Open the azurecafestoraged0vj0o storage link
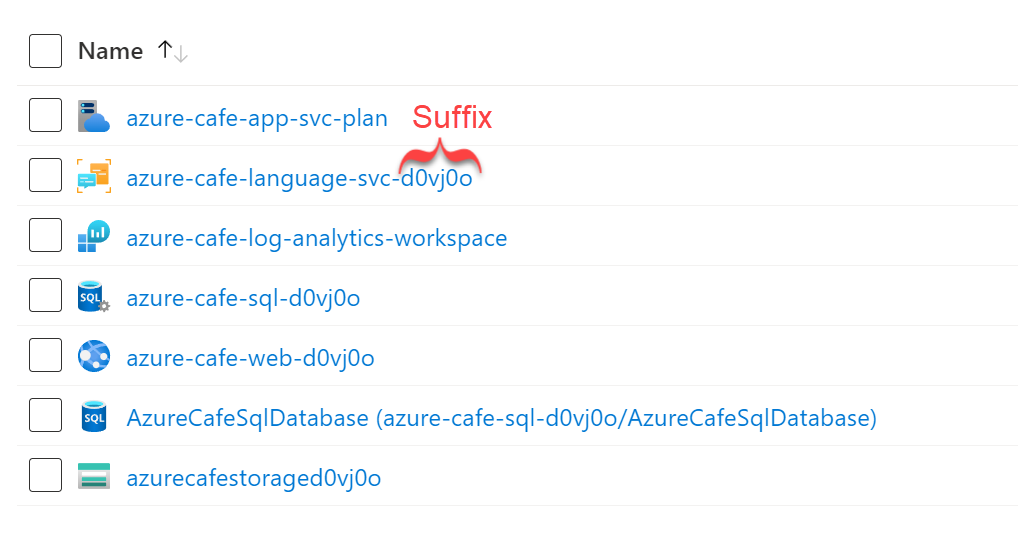Viewport: 1018px width, 541px height. [x=254, y=479]
